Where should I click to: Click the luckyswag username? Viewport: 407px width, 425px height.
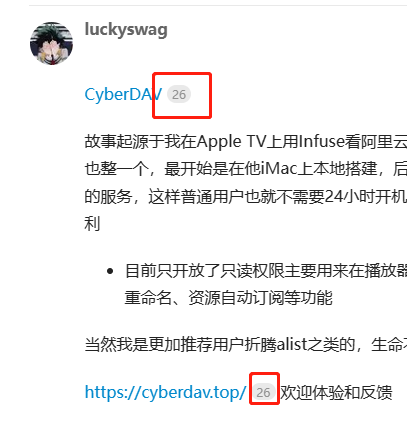coord(126,30)
